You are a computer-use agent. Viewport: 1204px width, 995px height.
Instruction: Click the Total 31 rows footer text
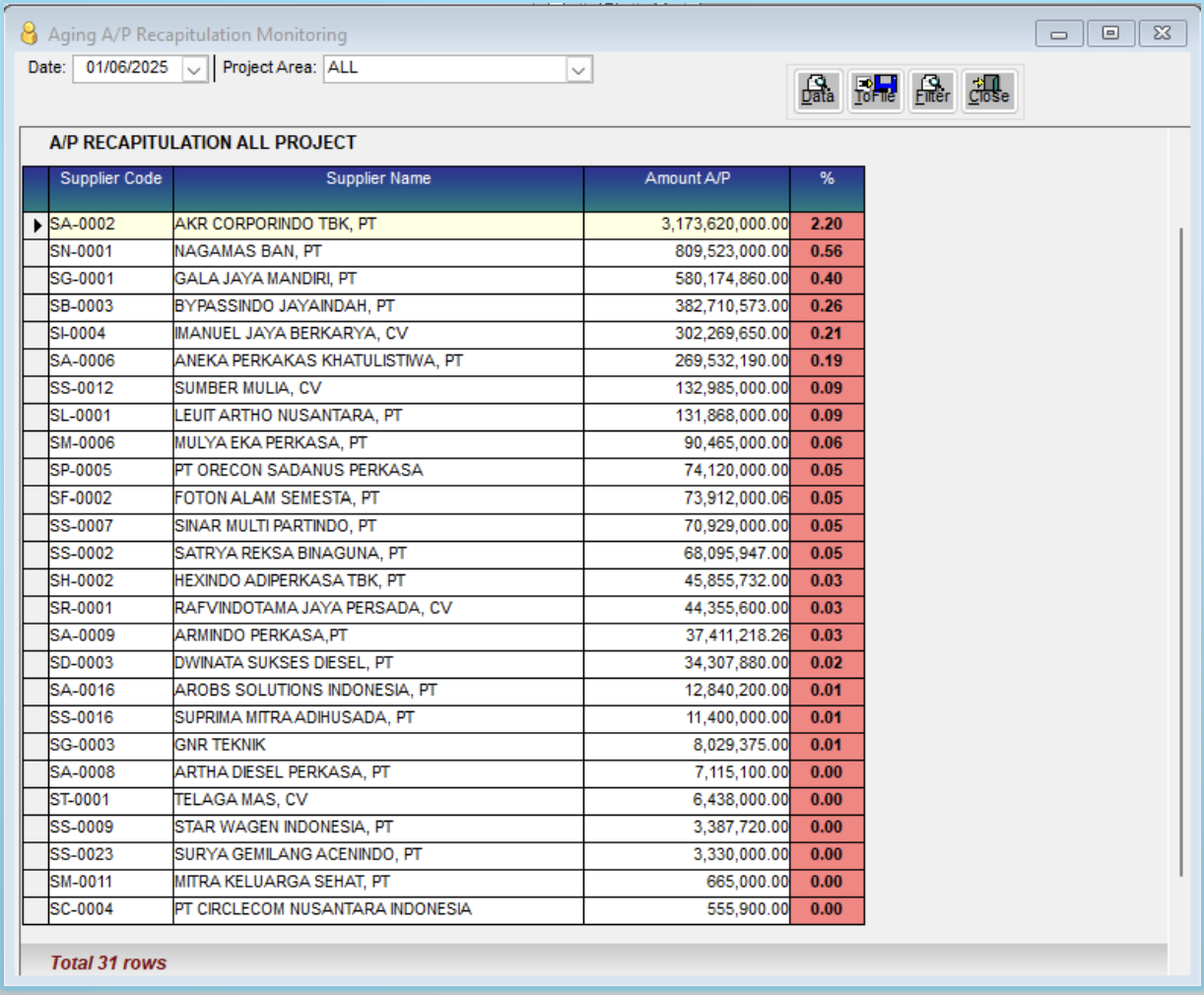point(108,963)
